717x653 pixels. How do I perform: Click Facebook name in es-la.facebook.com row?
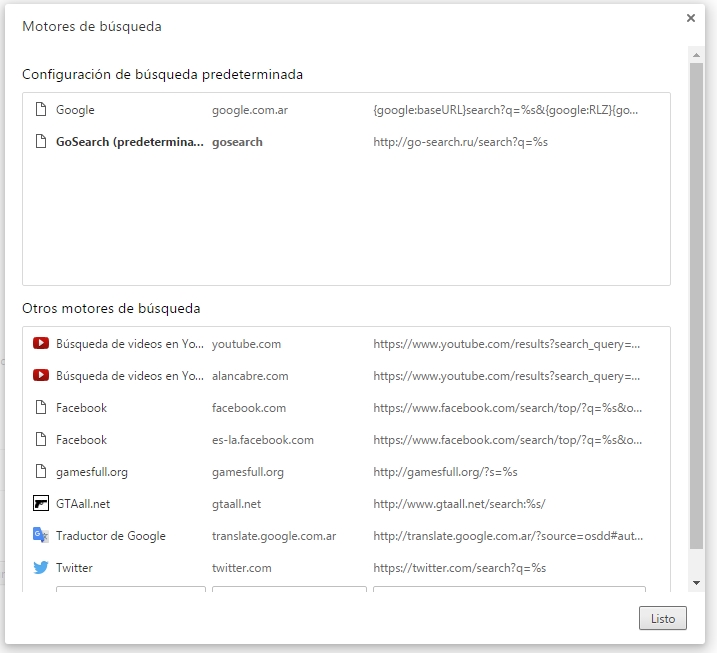coord(81,440)
